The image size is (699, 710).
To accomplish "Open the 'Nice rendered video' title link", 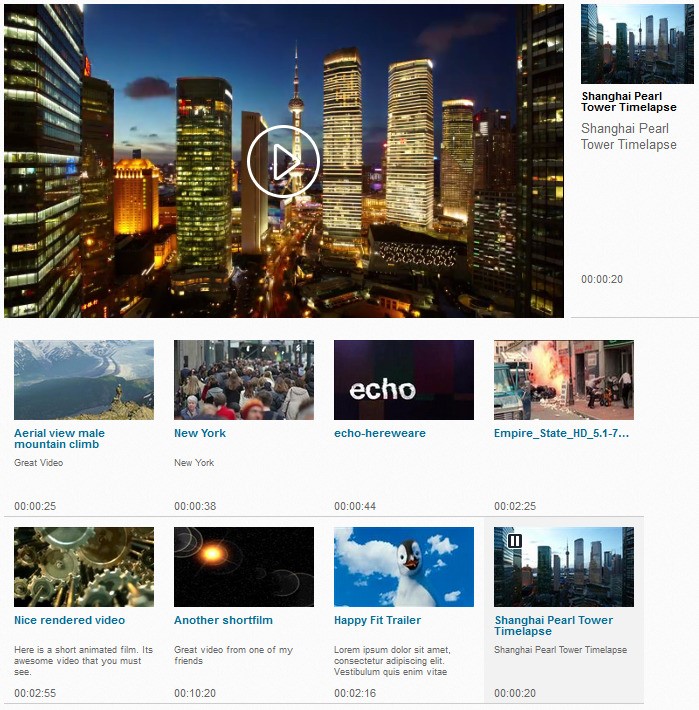I will (70, 620).
